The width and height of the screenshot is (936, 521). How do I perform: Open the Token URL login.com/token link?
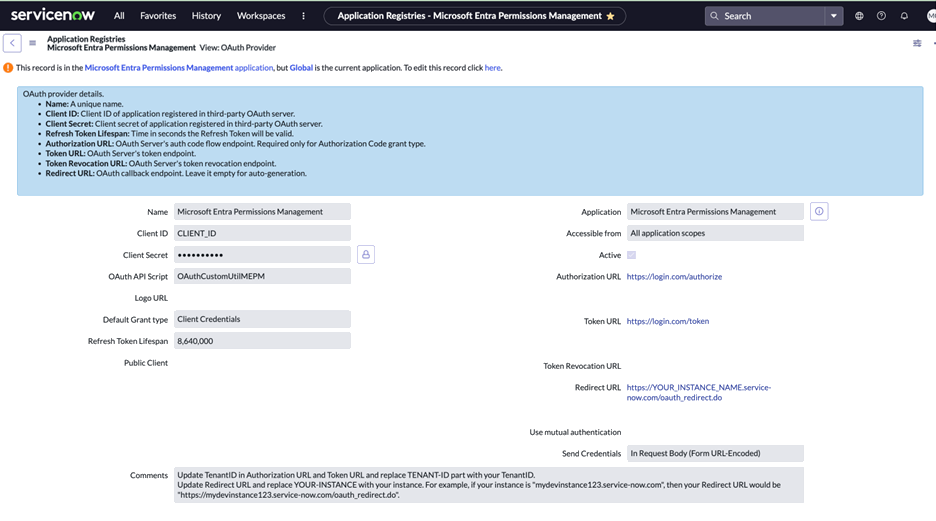(667, 321)
